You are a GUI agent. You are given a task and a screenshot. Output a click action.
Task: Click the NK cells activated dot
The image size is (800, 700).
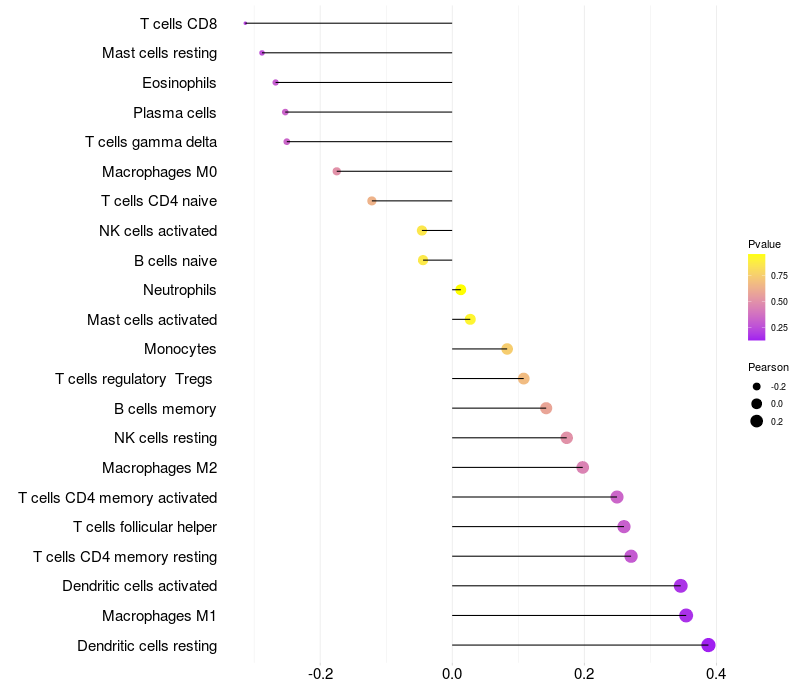[x=422, y=231]
